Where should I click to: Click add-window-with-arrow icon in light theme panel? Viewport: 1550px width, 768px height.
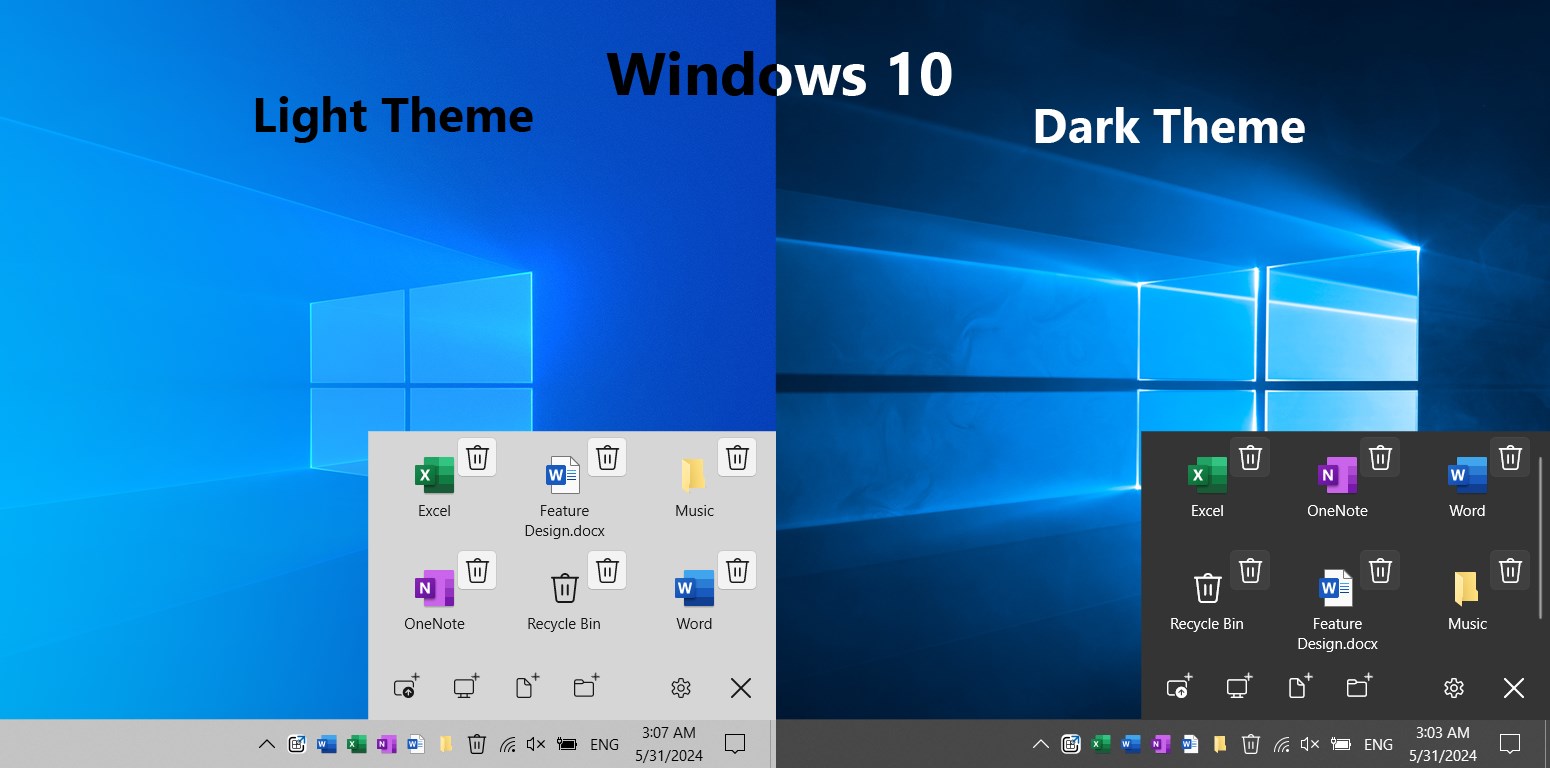click(406, 687)
